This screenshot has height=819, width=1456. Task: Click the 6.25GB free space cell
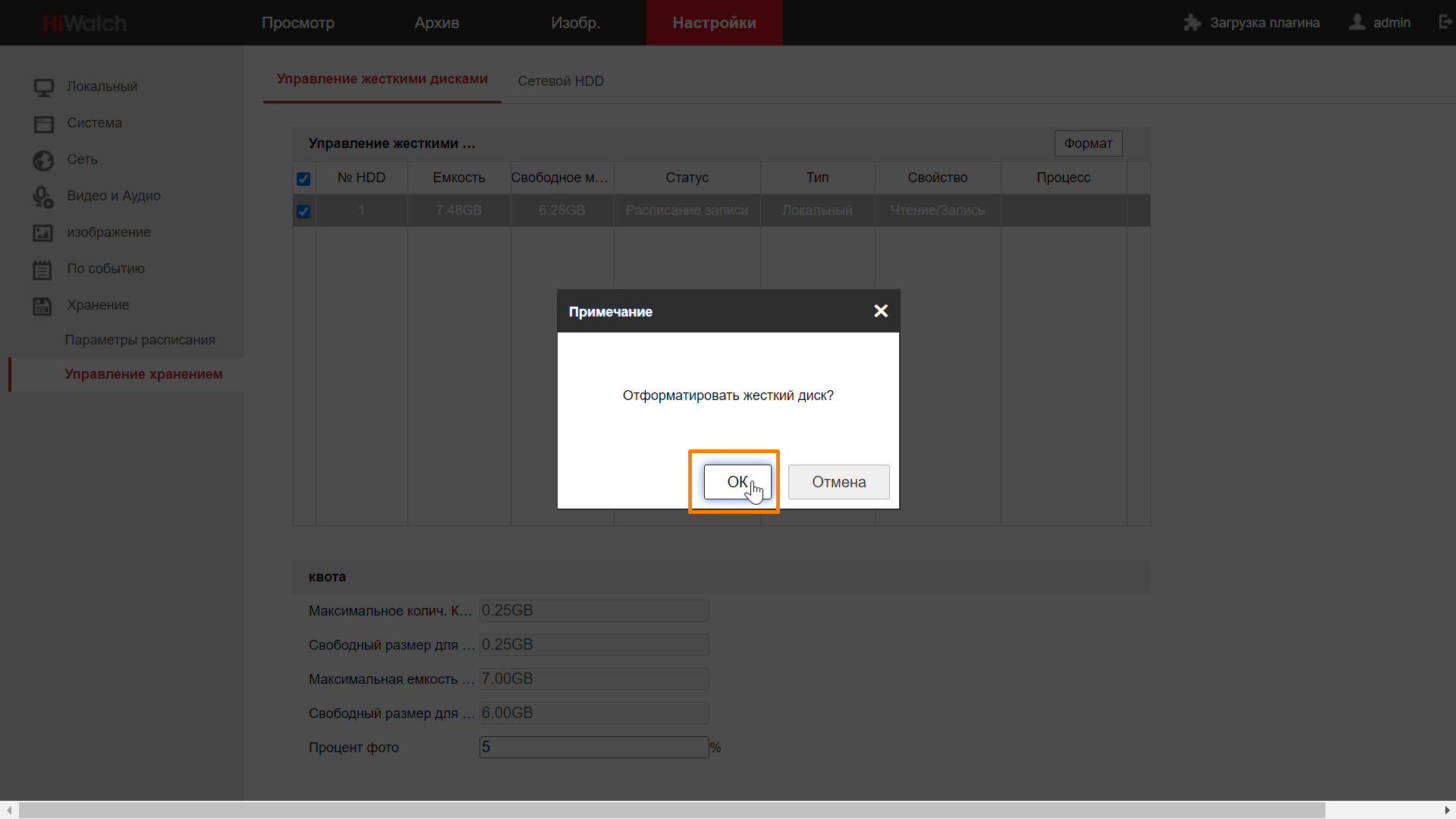561,210
